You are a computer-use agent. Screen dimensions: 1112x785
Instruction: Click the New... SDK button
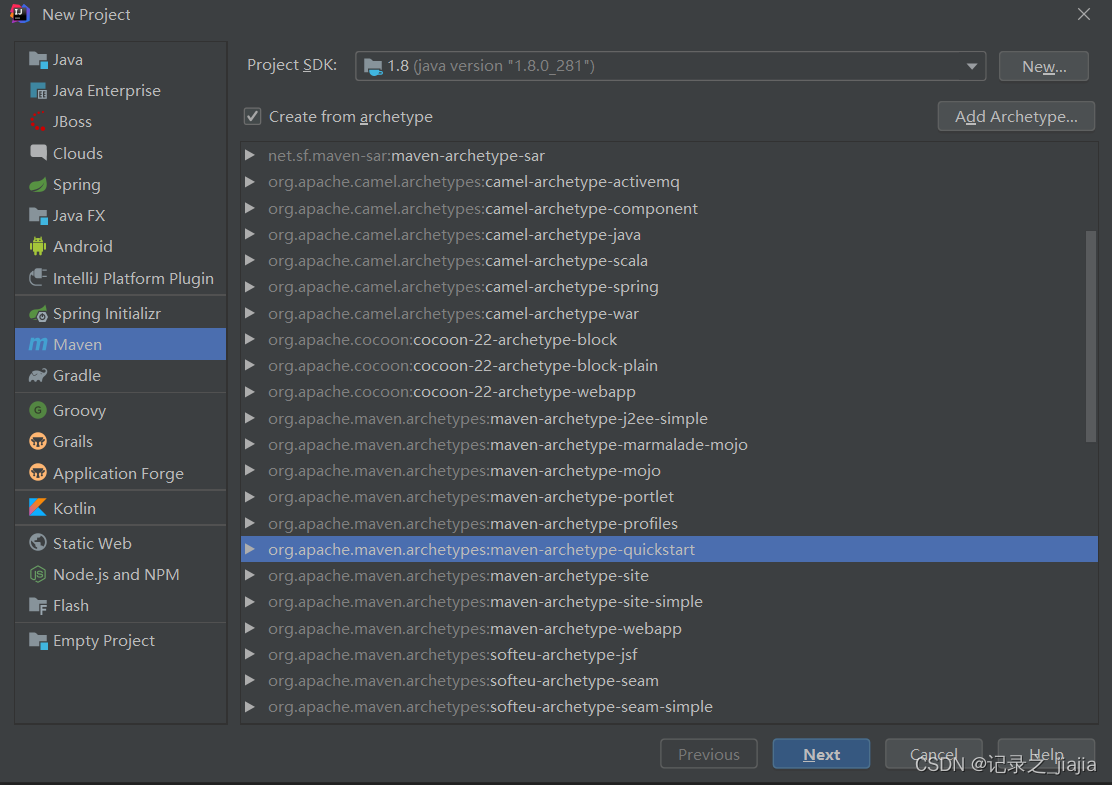[x=1043, y=66]
